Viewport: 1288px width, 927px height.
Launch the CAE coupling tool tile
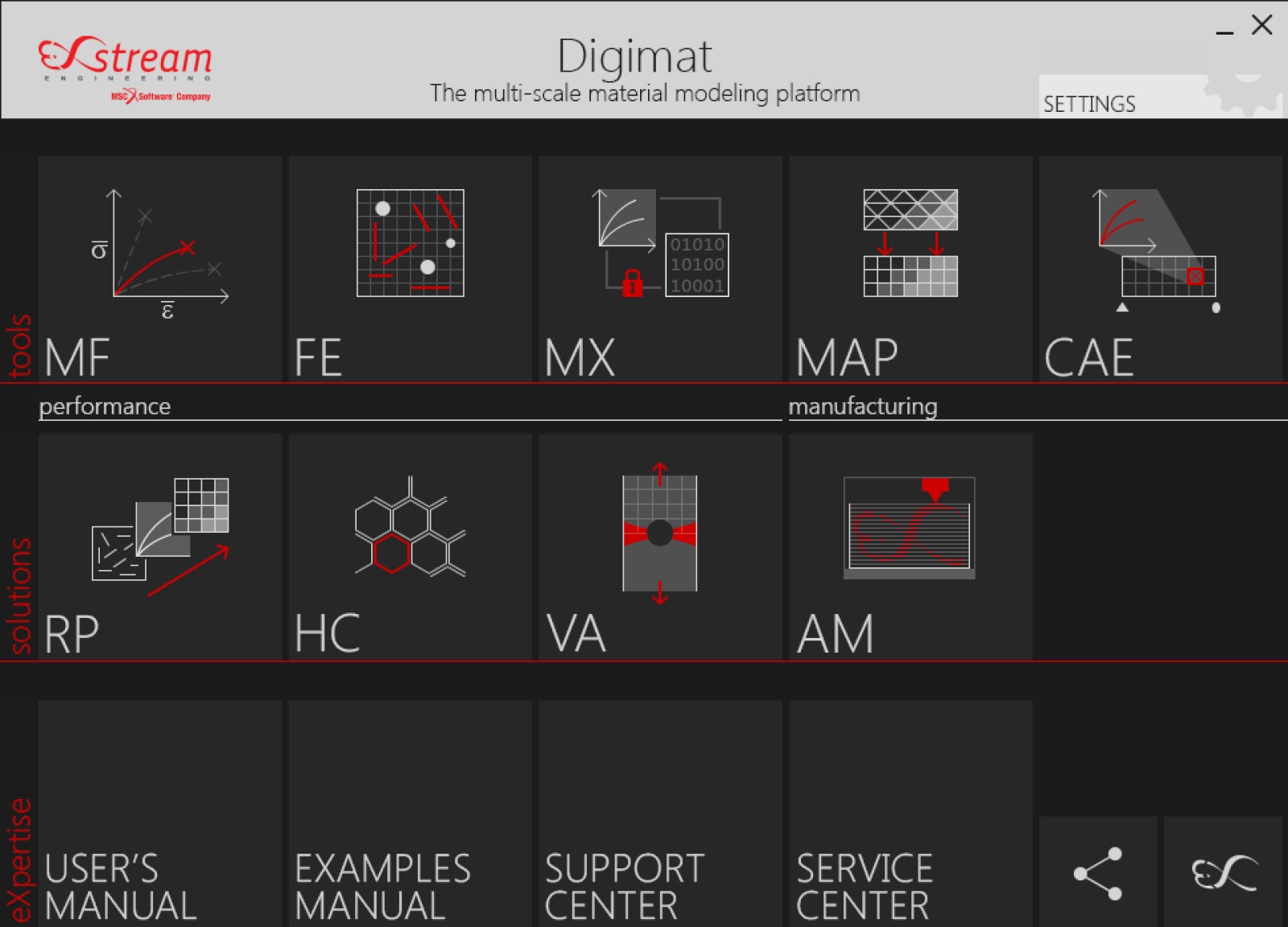tap(1161, 269)
